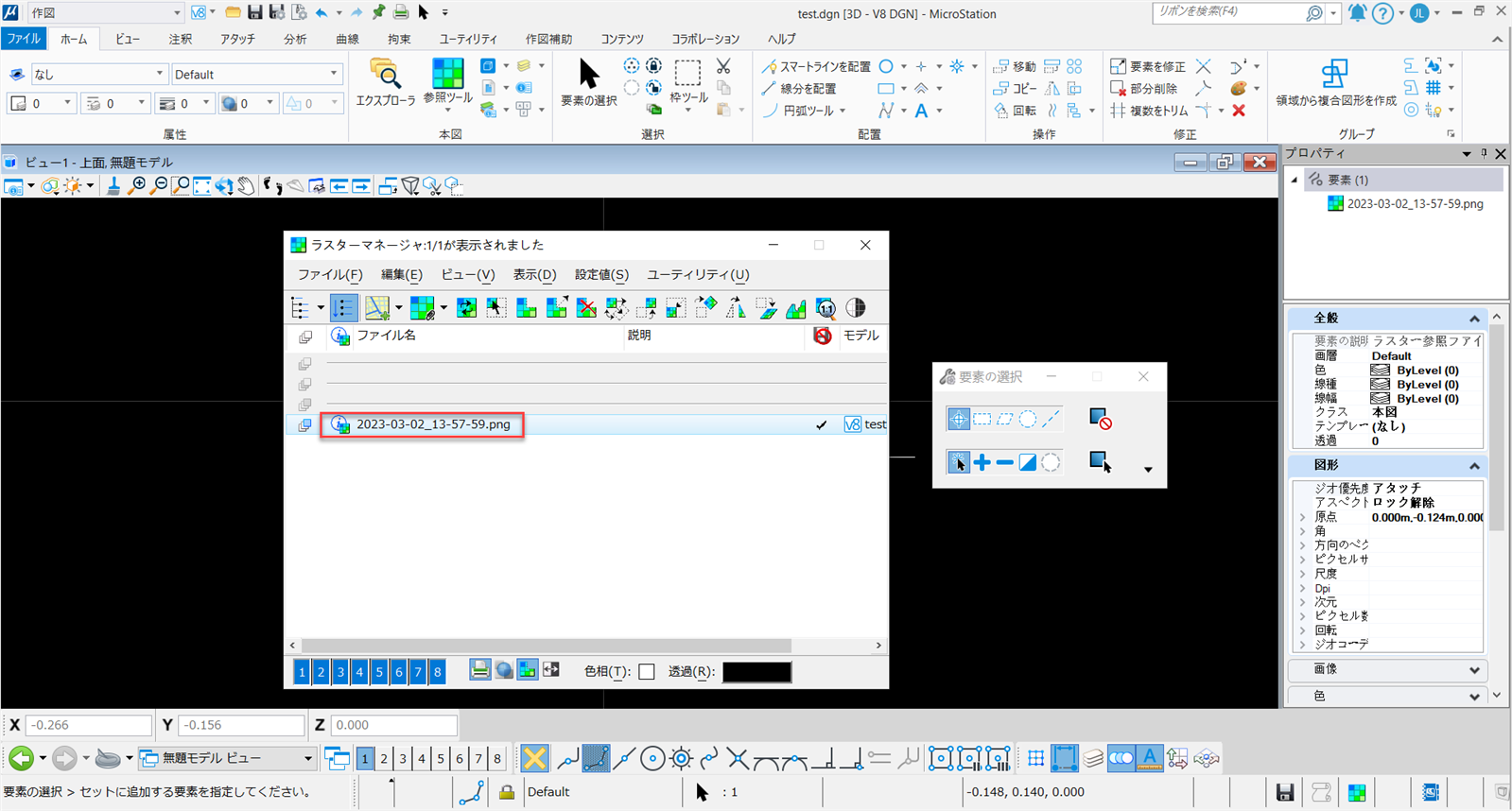Collapse the 図形 properties section
The width and height of the screenshot is (1512, 811).
pos(1474,466)
